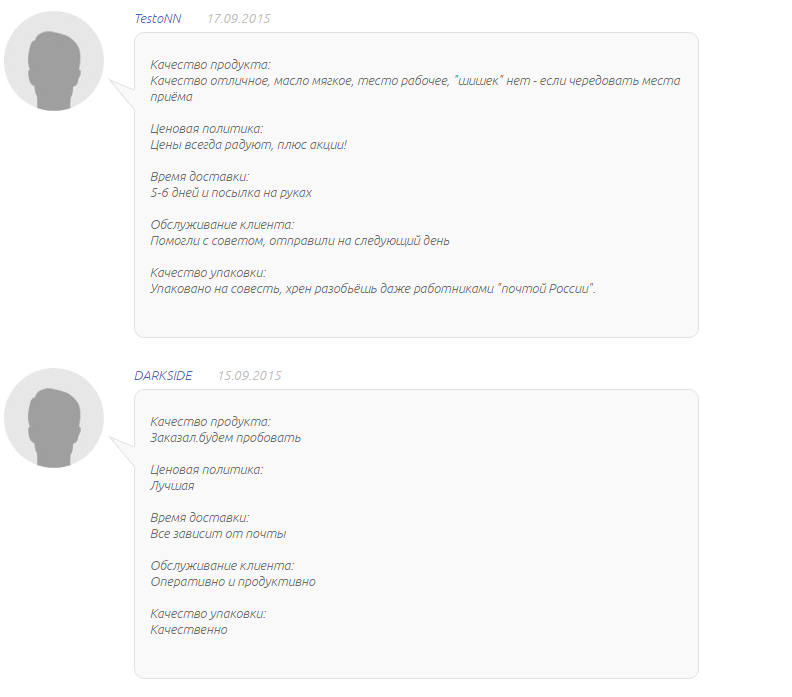Click the review date 17.09.2015
Screen dimensions: 792x697
pyautogui.click(x=238, y=19)
